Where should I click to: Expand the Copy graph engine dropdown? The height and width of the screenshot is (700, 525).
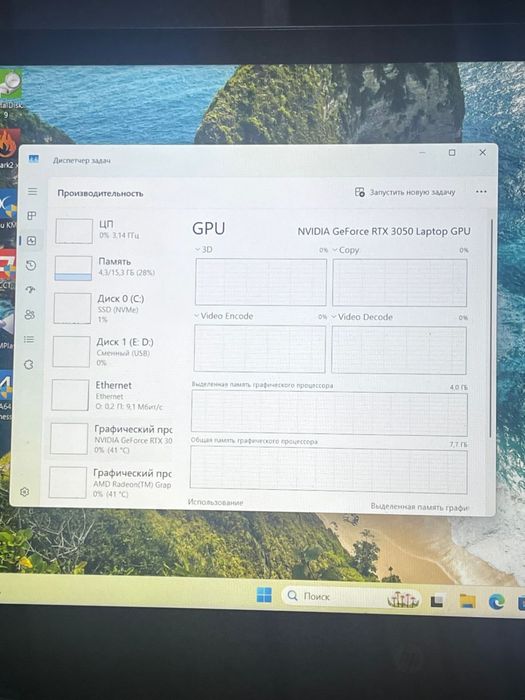tap(346, 250)
